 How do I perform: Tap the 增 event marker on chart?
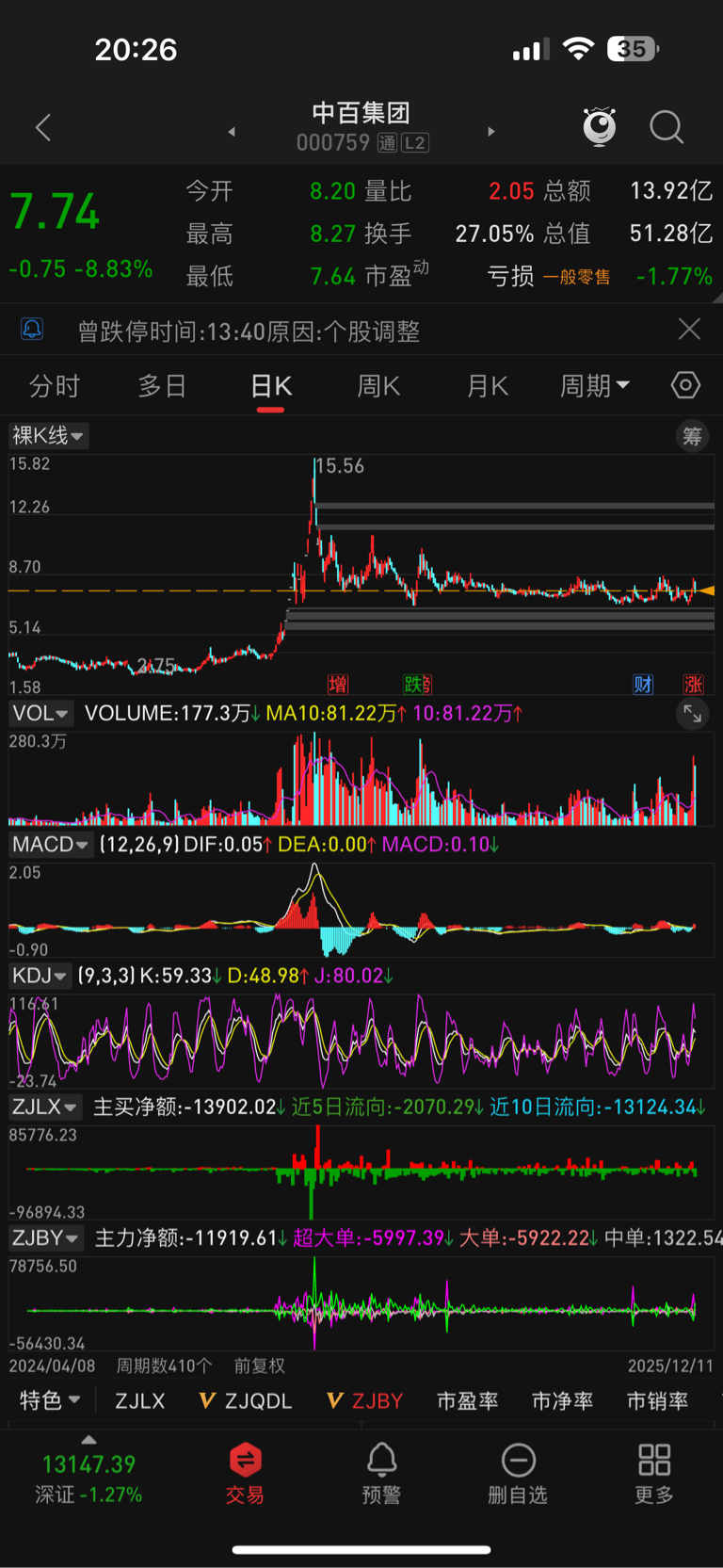coord(338,685)
